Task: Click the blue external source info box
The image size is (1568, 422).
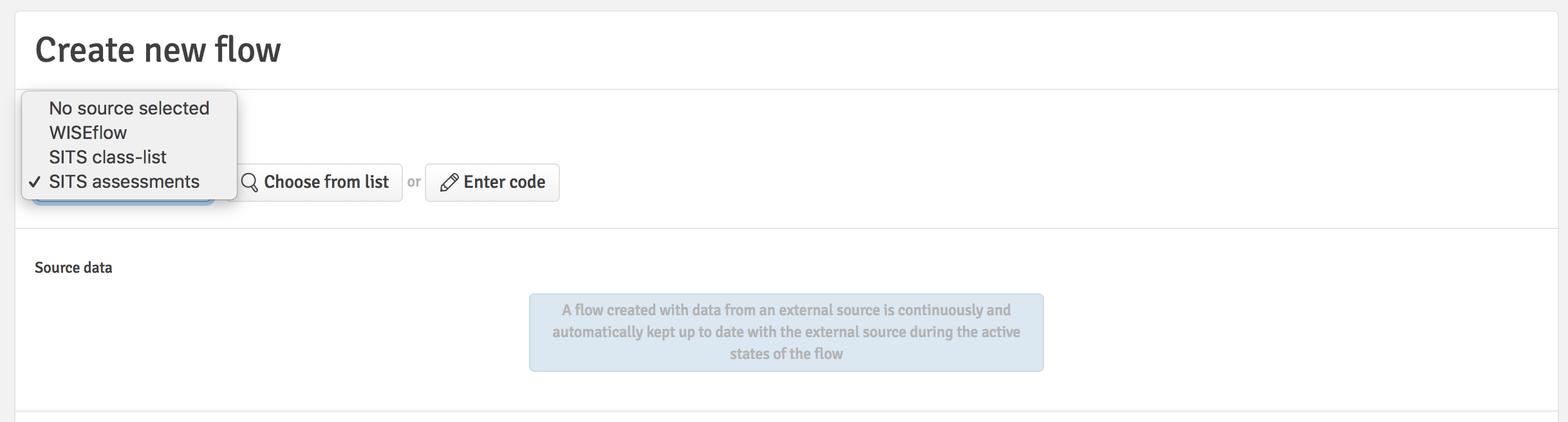Action: [x=786, y=332]
